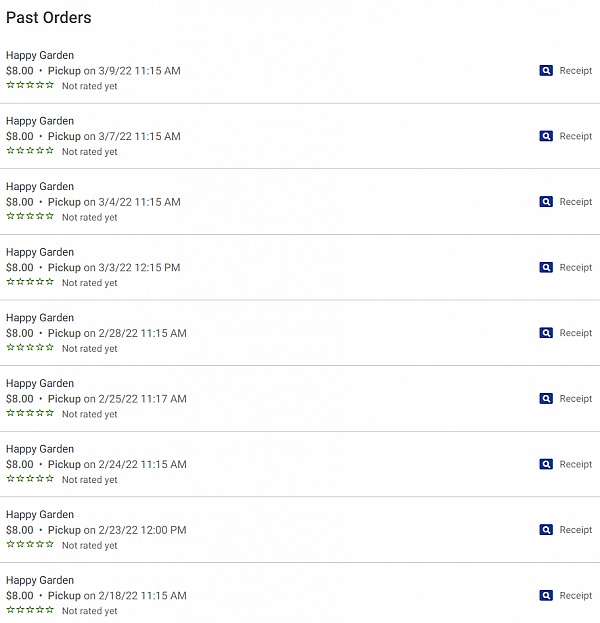
Task: View Receipt for the 3/3/22 pickup
Action: point(575,268)
